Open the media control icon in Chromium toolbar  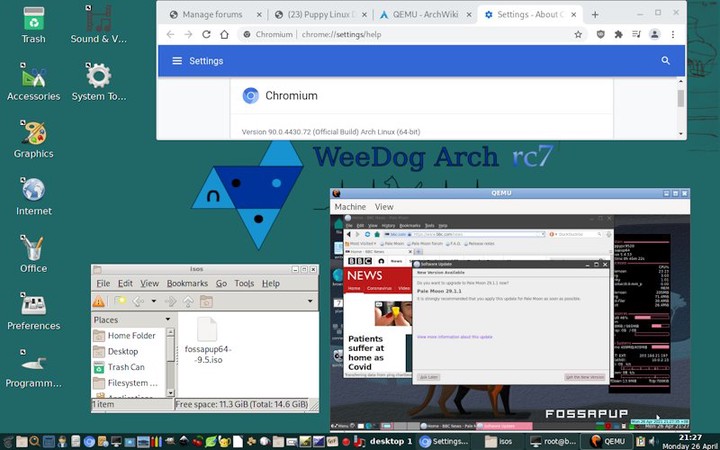636,34
